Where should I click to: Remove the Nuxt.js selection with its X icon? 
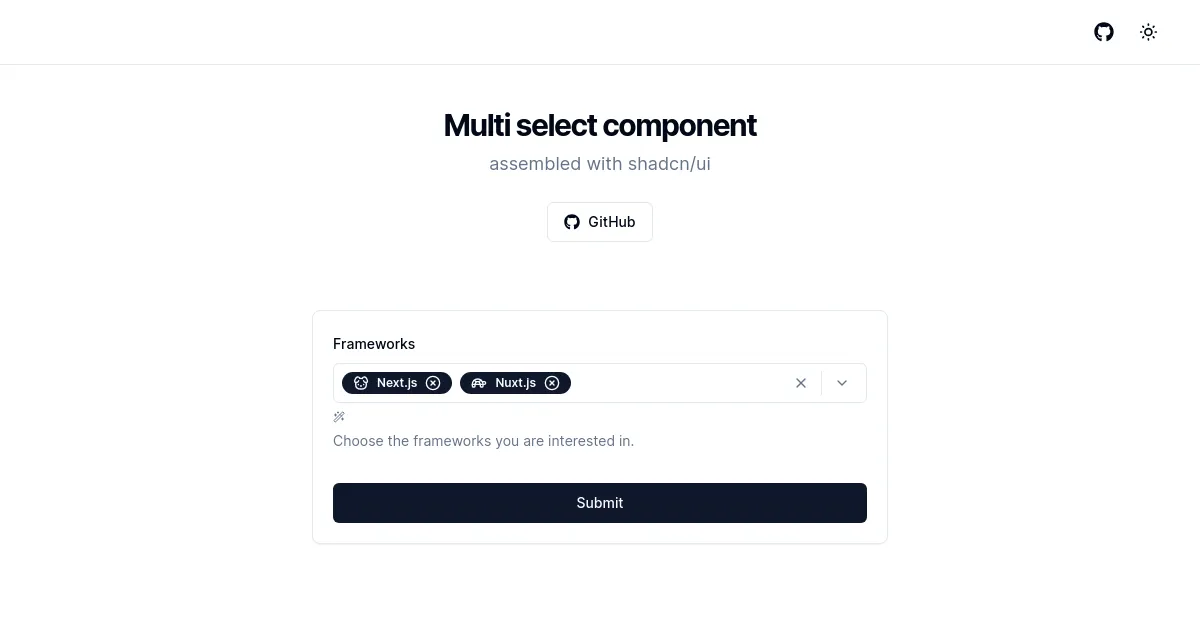(552, 382)
